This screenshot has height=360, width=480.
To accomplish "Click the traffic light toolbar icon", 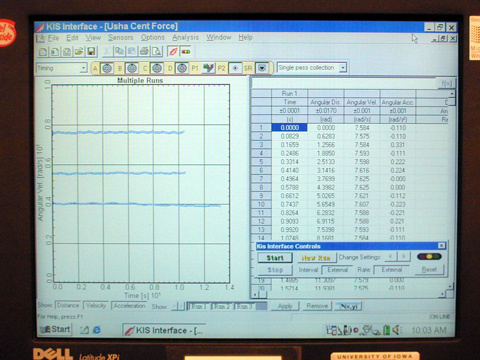I will point(186,52).
